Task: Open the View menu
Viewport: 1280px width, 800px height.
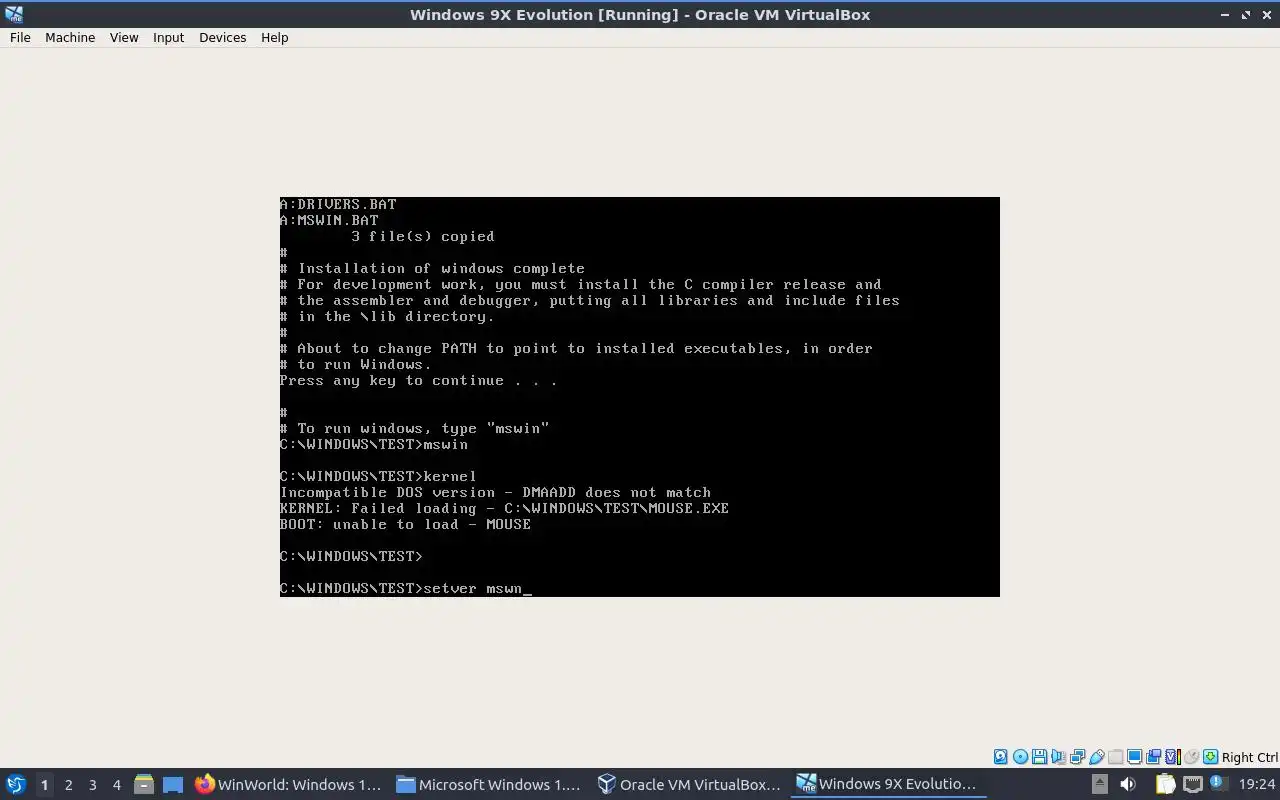Action: click(124, 37)
